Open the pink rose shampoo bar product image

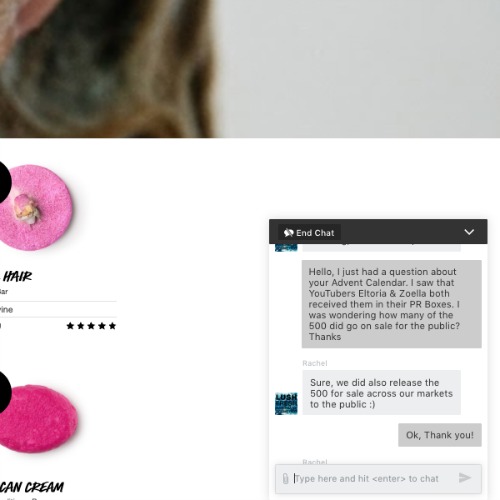coord(36,207)
